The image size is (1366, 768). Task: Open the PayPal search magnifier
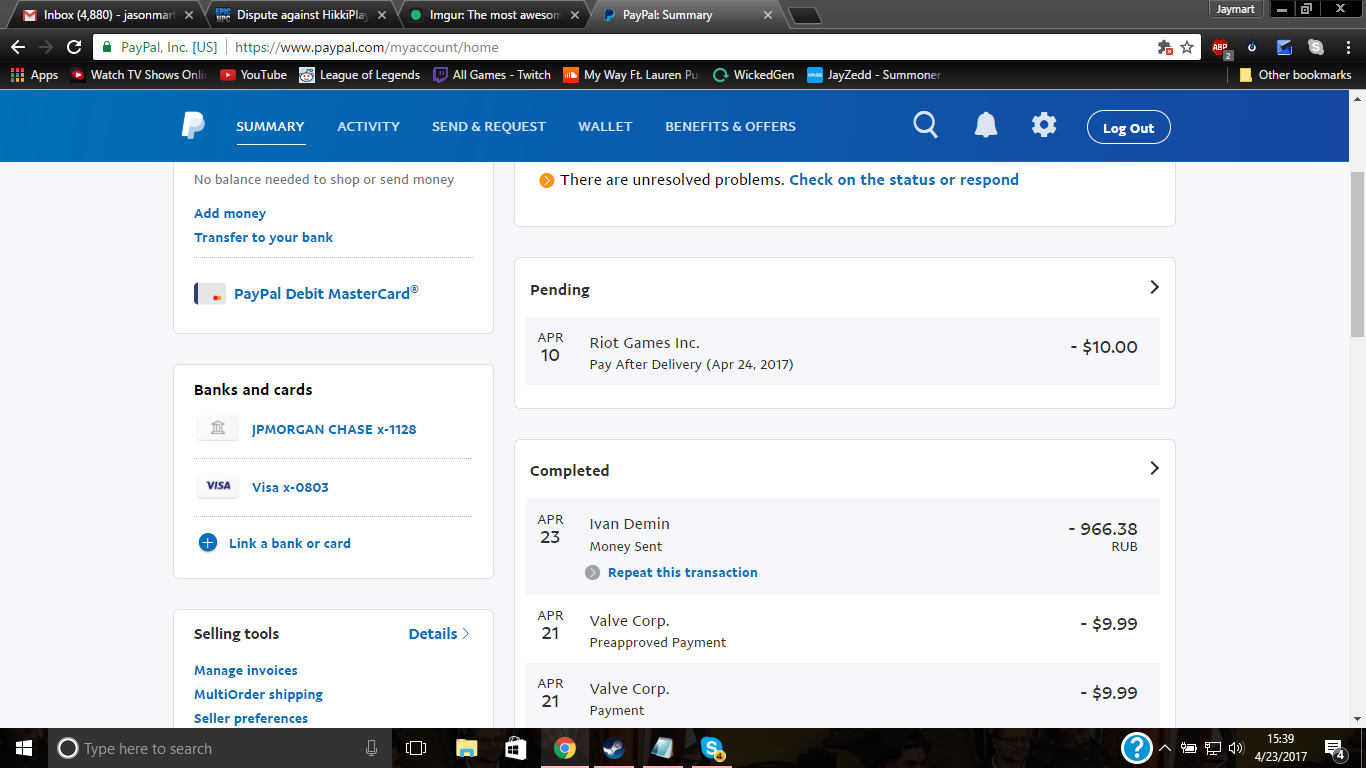click(x=926, y=125)
